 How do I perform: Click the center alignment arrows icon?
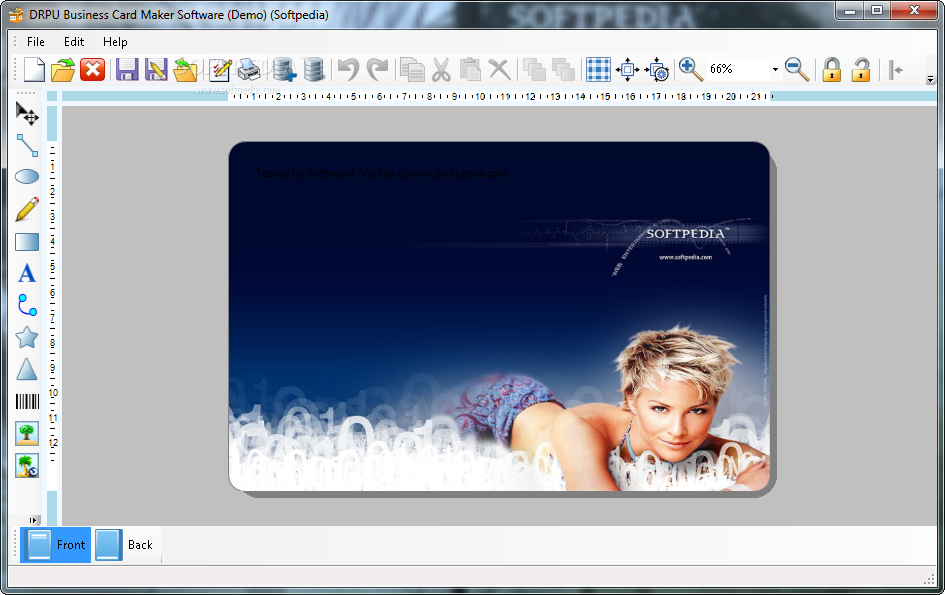click(x=627, y=69)
